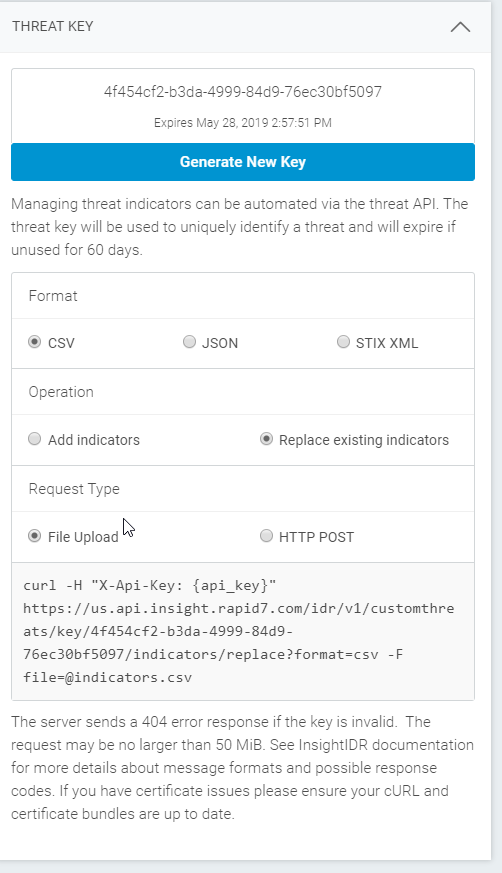Click the Request Type section label

74,489
